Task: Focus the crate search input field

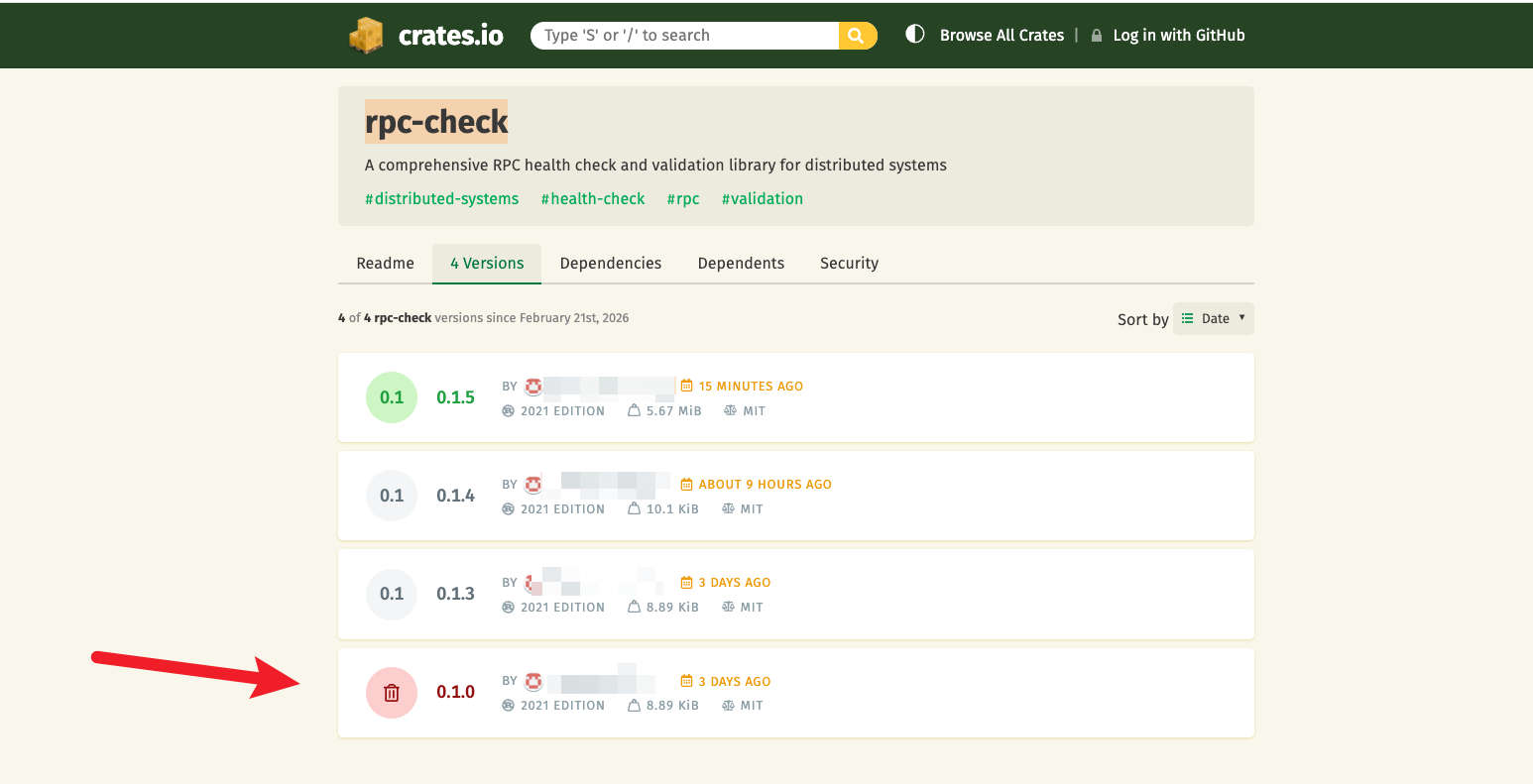Action: coord(684,36)
